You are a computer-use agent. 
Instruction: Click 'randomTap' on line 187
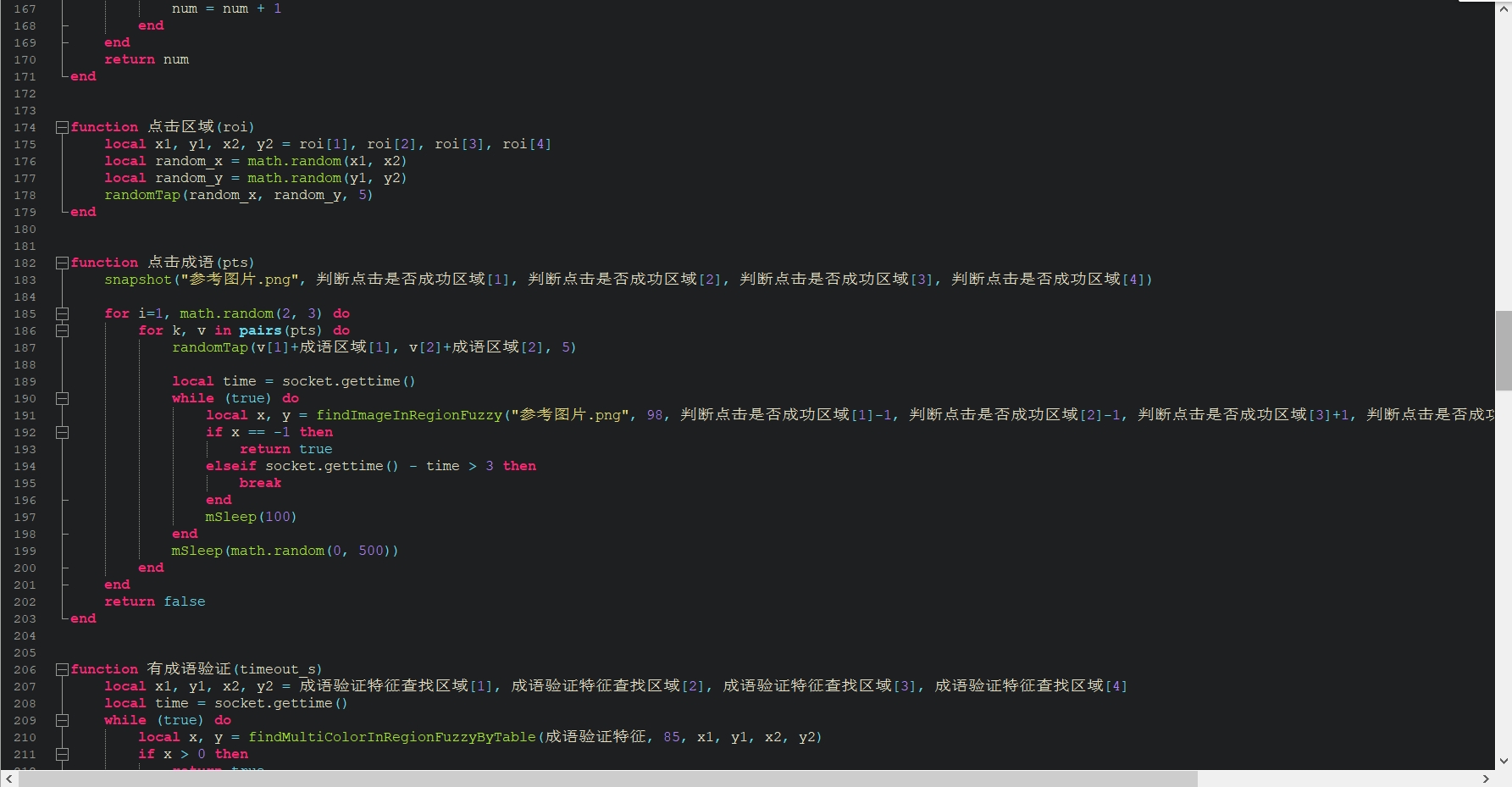210,347
